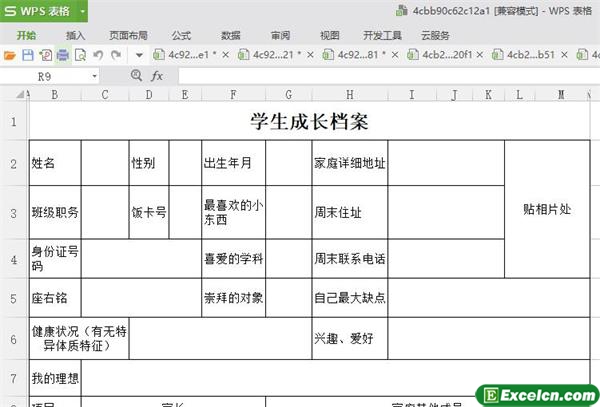Switch to document tab 4cb2...b51
The width and height of the screenshot is (600, 407).
click(x=525, y=55)
